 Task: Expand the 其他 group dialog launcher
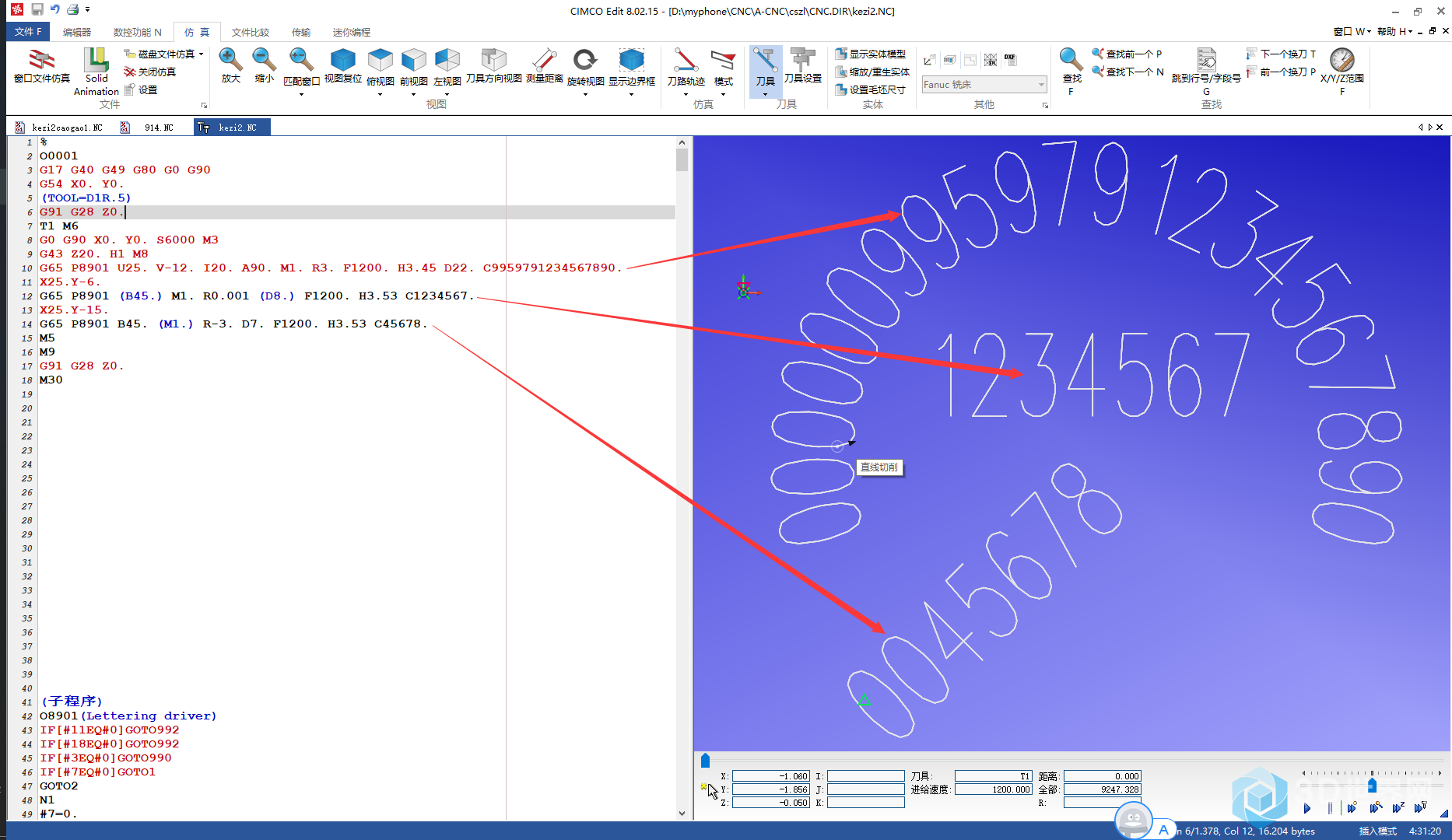tap(1045, 106)
